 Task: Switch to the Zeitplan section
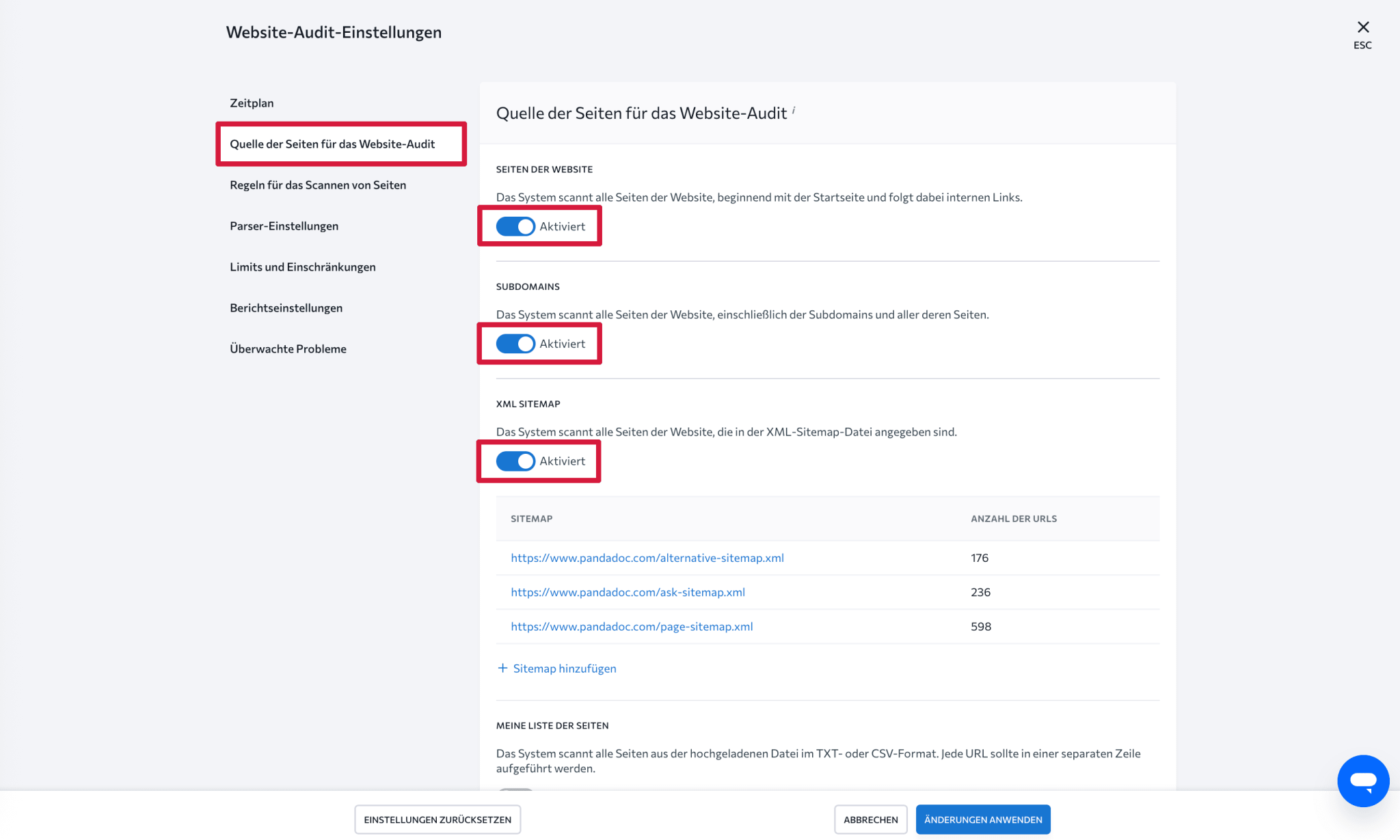252,103
